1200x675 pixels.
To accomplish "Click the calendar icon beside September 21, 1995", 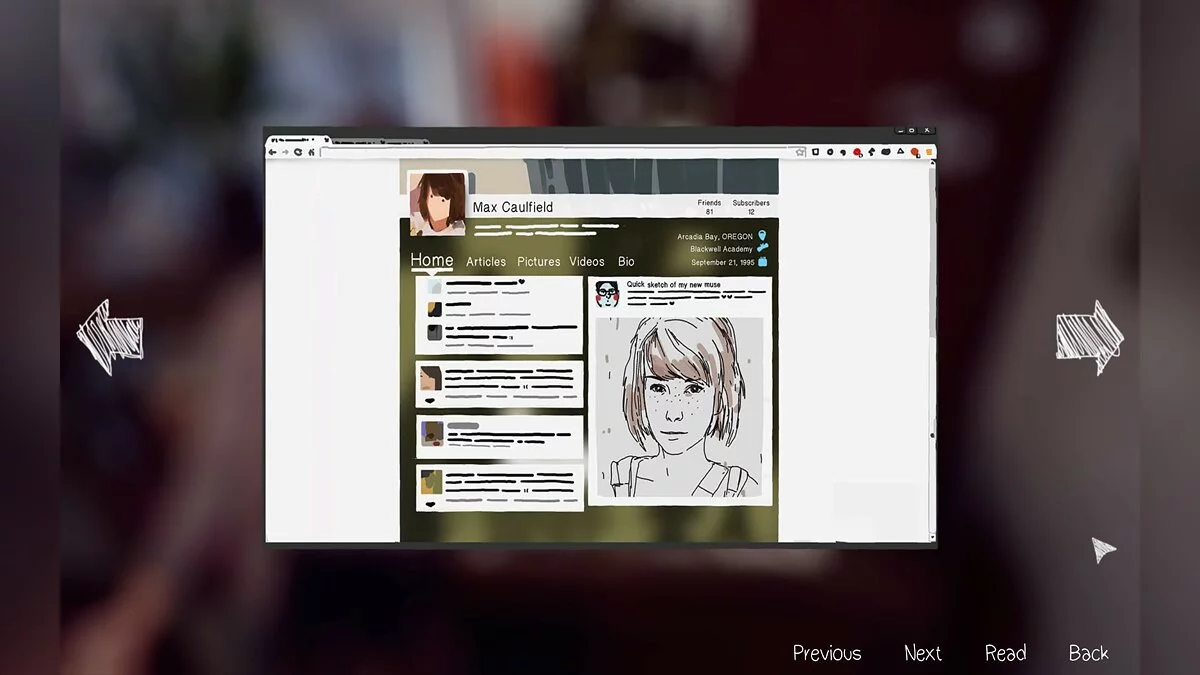I will click(x=763, y=261).
